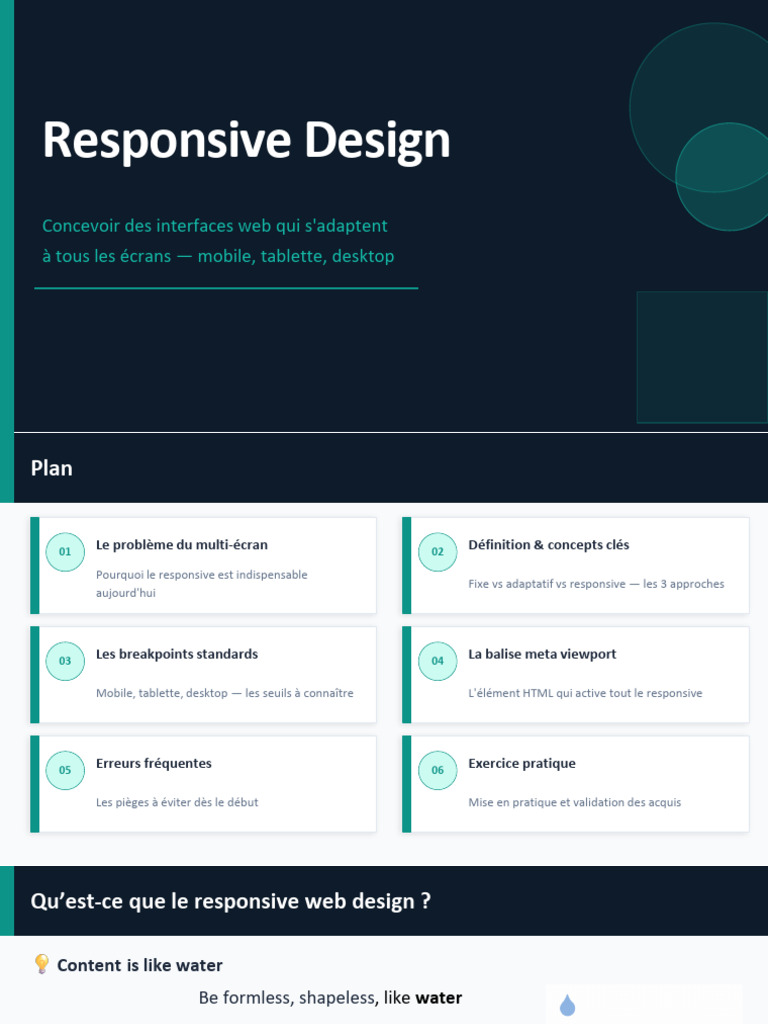768x1024 pixels.
Task: Click 'Les pièges à éviter dès le début' text
Action: tap(177, 802)
